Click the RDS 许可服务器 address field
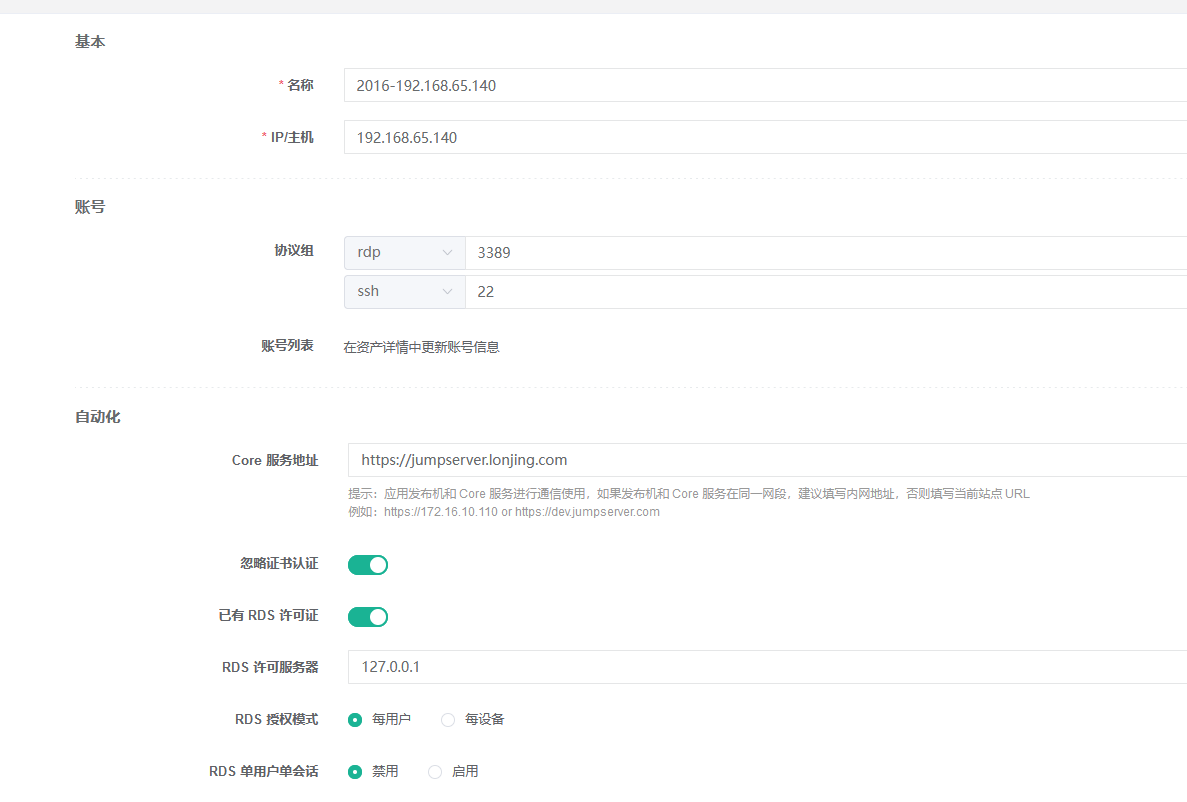This screenshot has width=1187, height=802. point(600,666)
